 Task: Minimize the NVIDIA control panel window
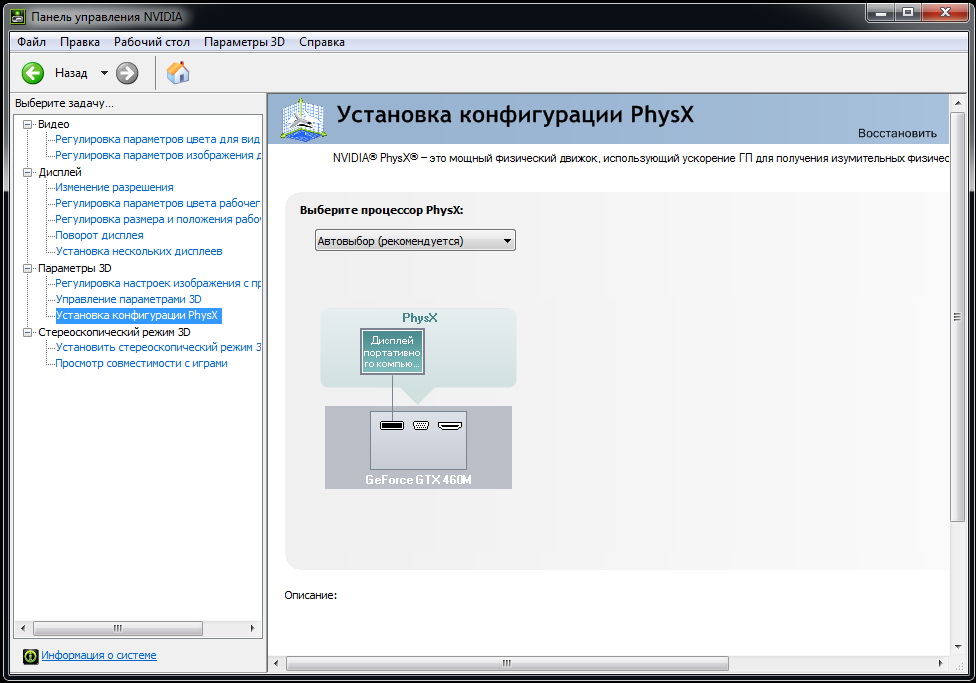click(x=880, y=12)
